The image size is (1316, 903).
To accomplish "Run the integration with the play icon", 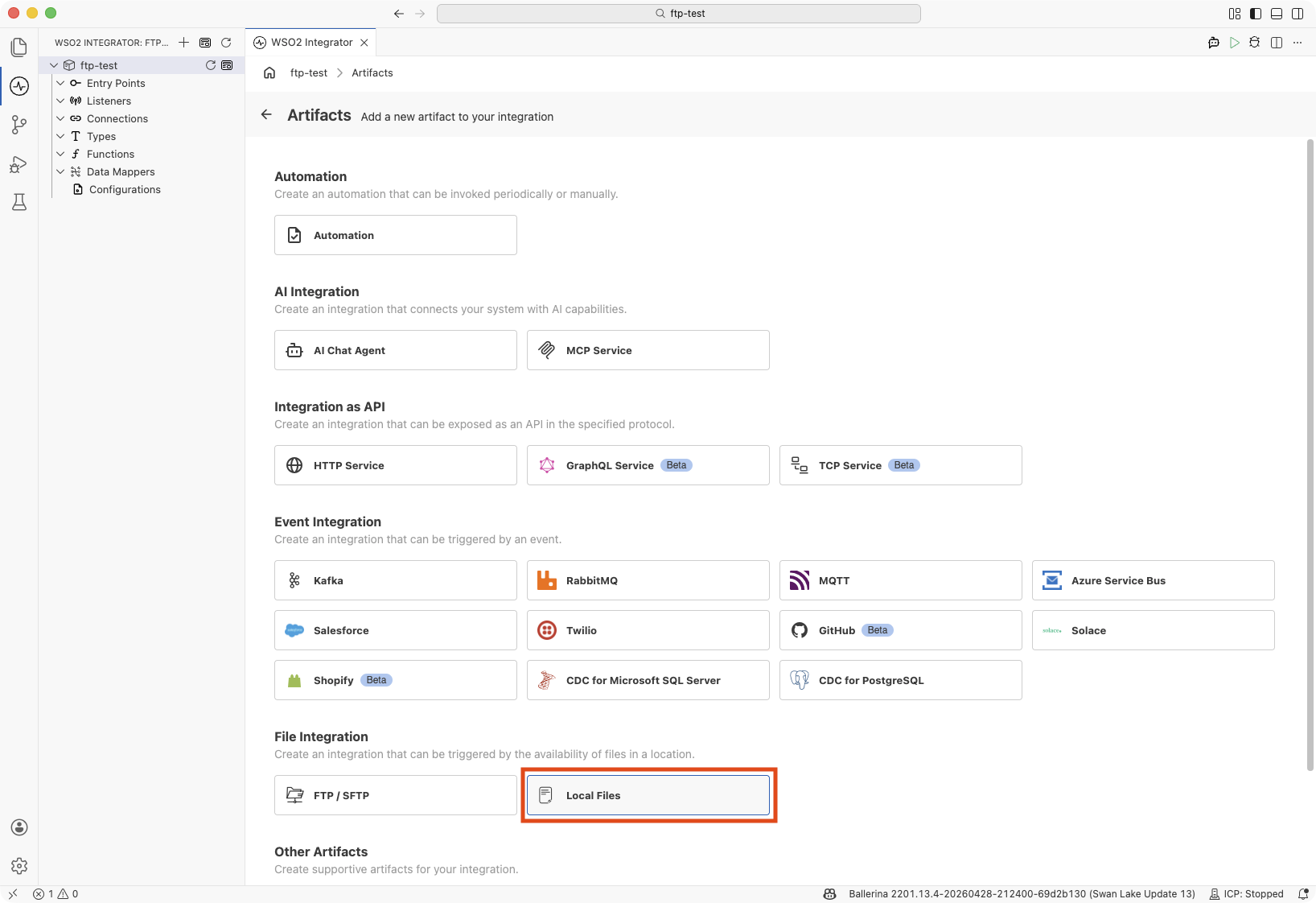I will 1235,43.
